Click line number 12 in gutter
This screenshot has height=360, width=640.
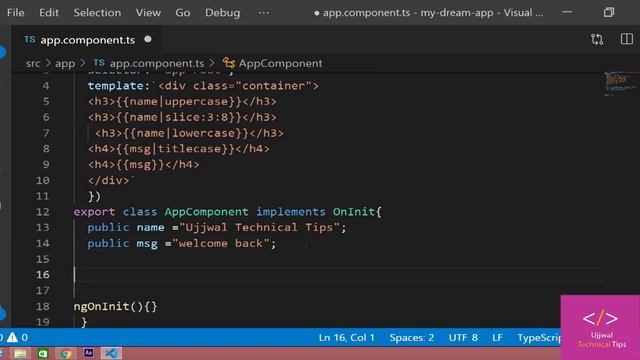coord(42,212)
